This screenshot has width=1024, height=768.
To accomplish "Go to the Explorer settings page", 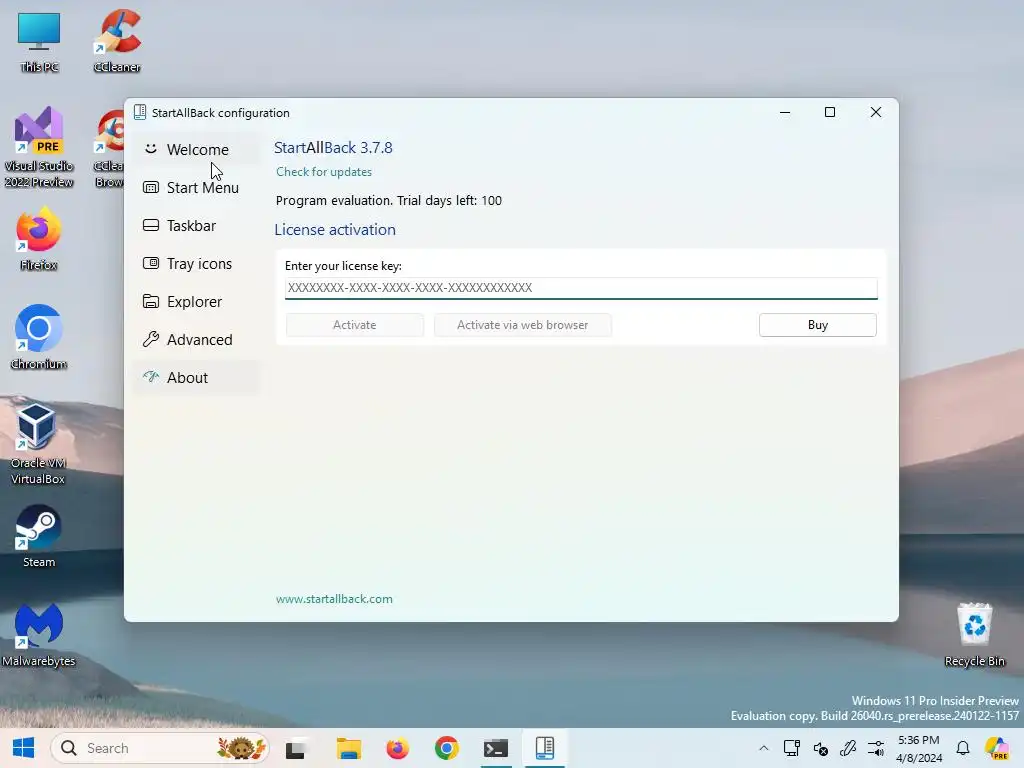I will (x=197, y=301).
